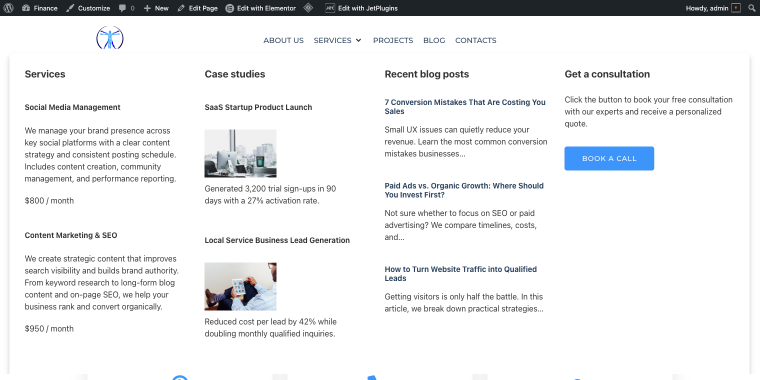Go to About Us page
The image size is (760, 380).
(284, 40)
